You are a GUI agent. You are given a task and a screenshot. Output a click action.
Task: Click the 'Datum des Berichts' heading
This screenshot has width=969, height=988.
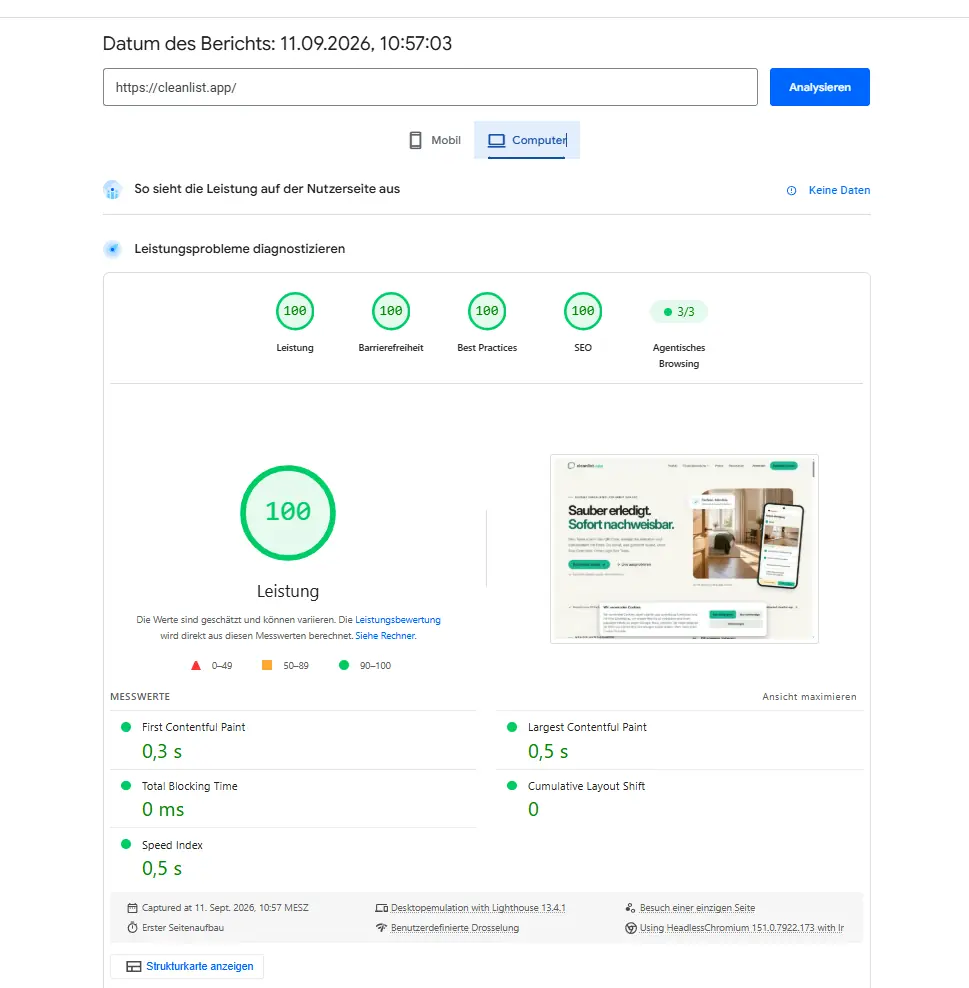tap(277, 43)
